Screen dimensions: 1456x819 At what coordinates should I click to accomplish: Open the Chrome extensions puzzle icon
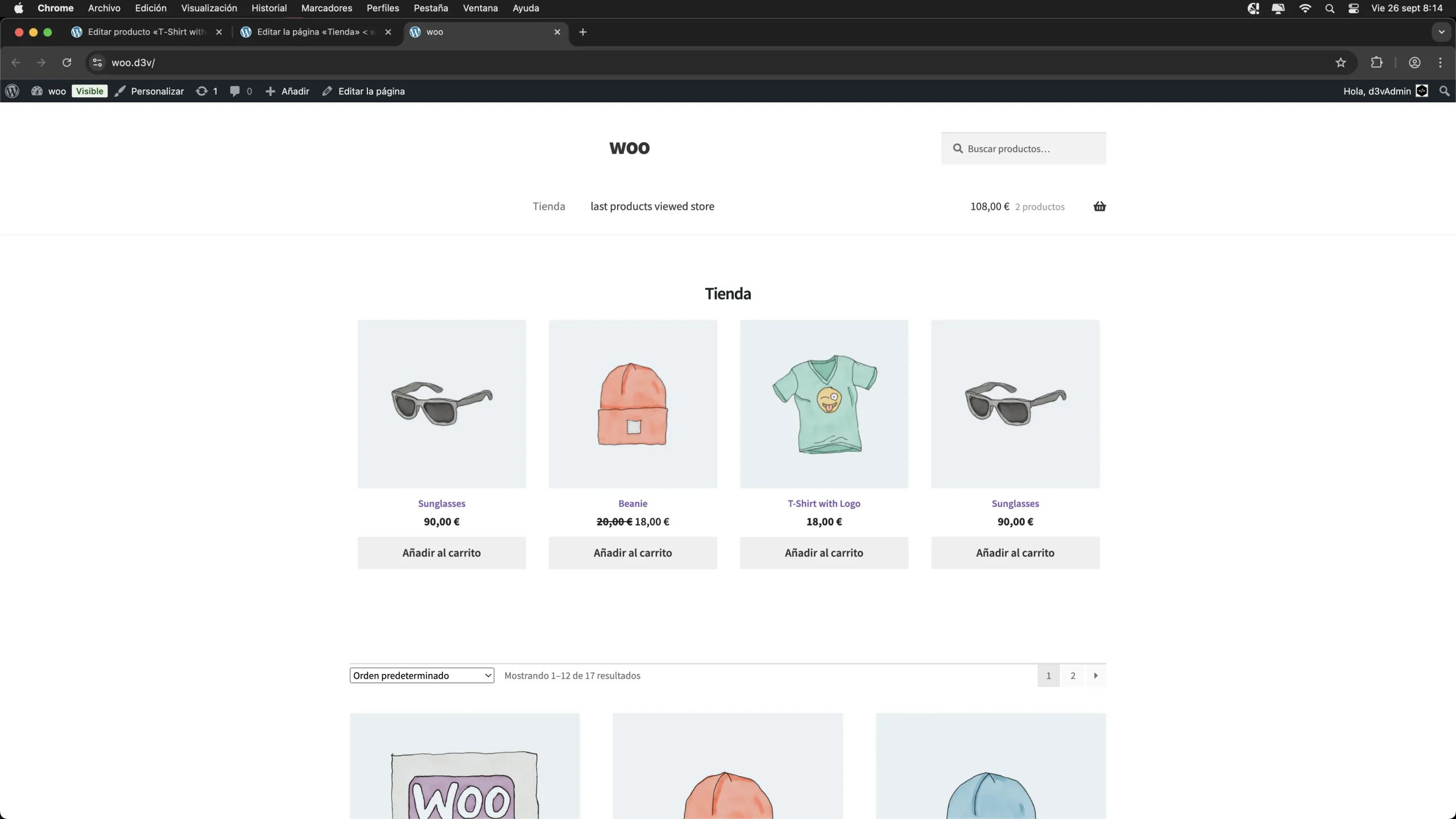1376,63
